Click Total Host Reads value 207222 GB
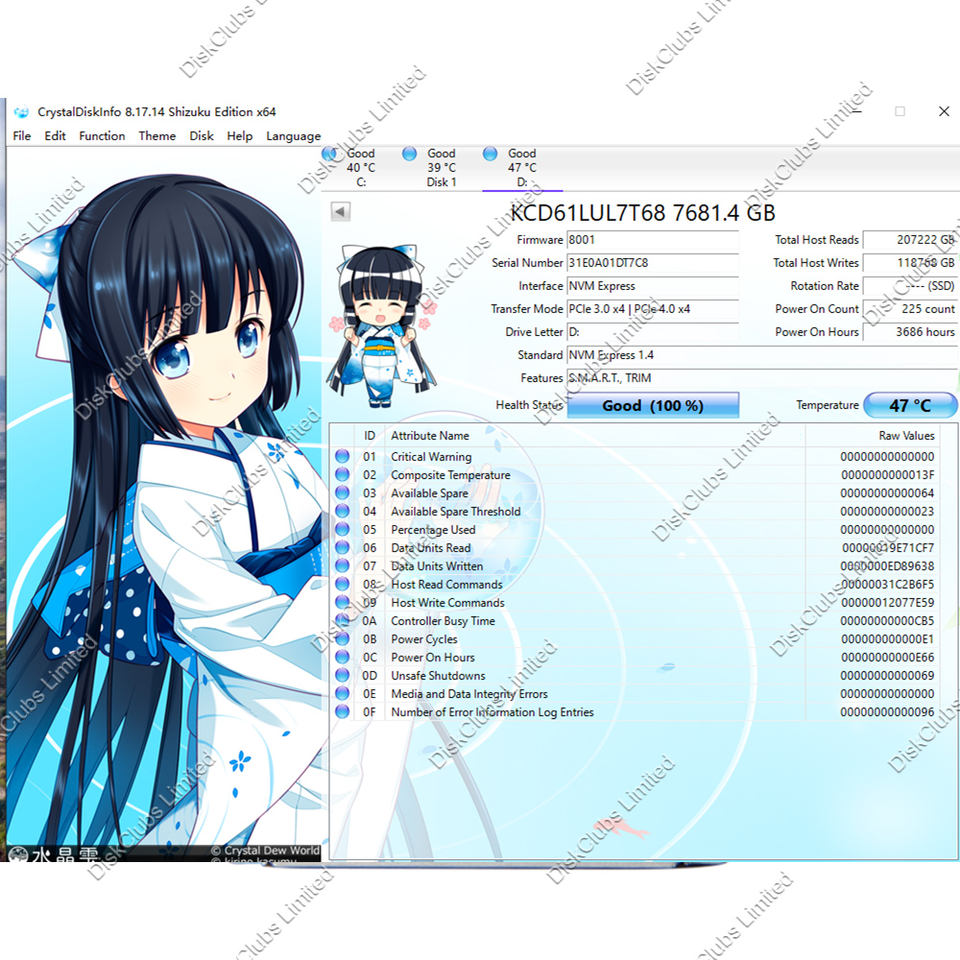 (x=910, y=240)
